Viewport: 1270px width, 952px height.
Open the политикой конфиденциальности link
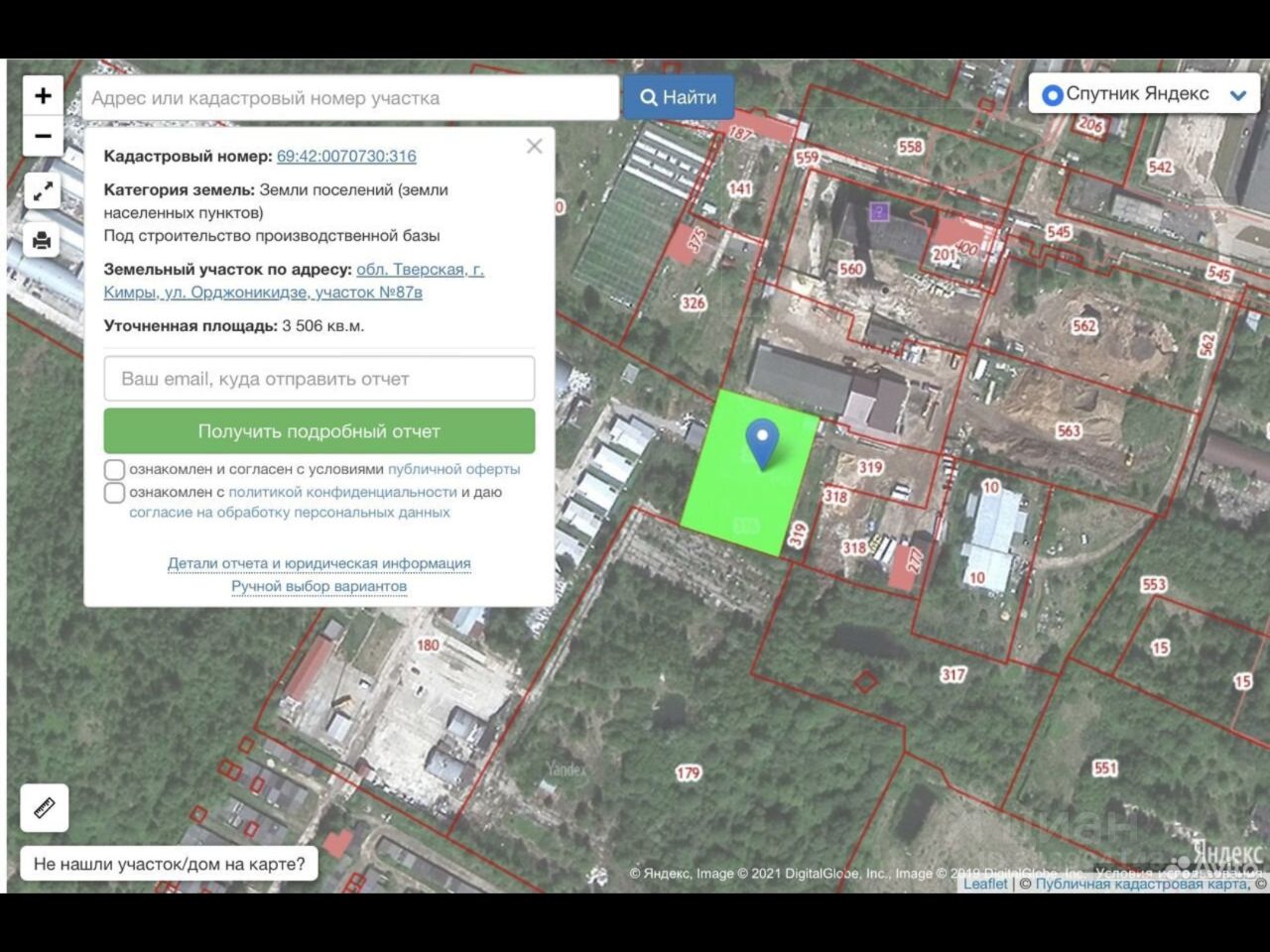343,492
